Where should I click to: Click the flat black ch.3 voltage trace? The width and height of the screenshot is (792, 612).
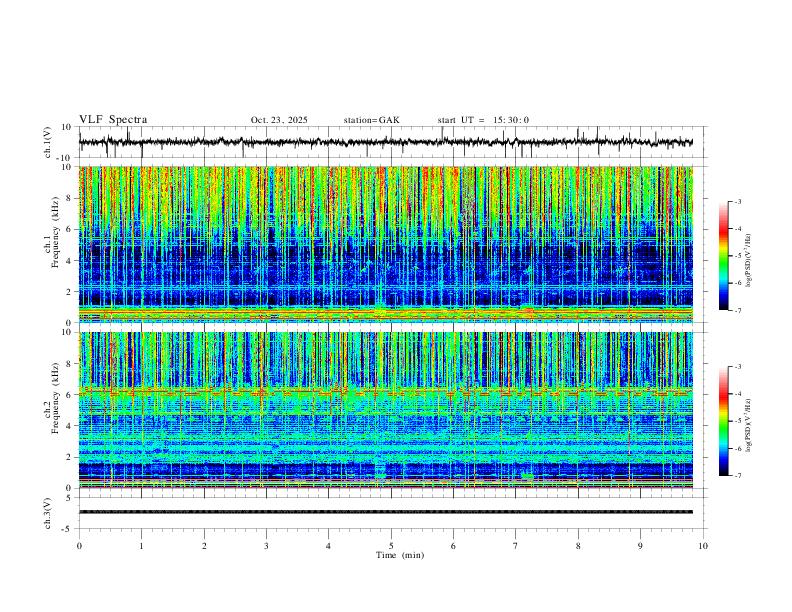pyautogui.click(x=386, y=512)
